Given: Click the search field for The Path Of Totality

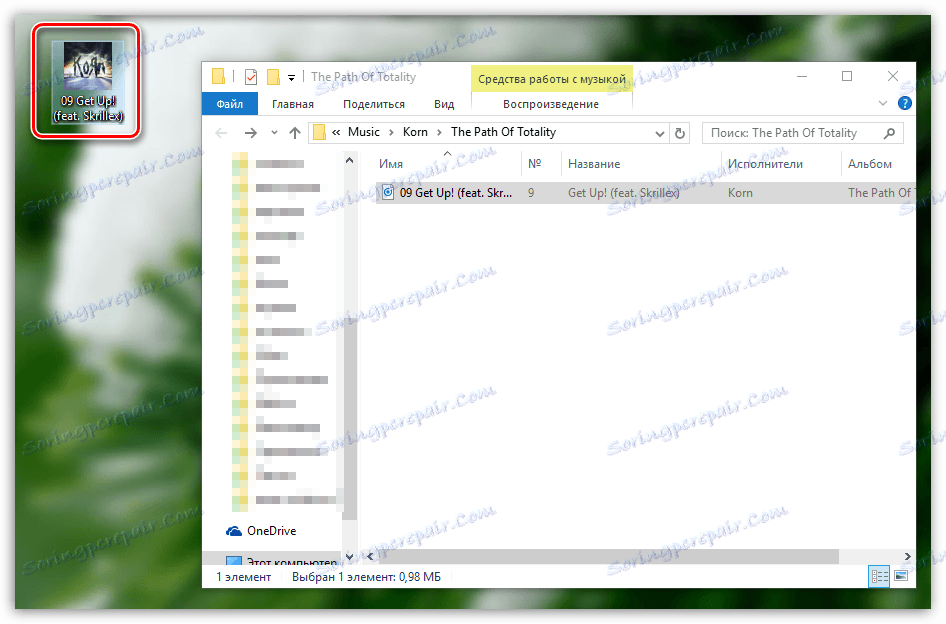Looking at the screenshot, I should [x=802, y=133].
